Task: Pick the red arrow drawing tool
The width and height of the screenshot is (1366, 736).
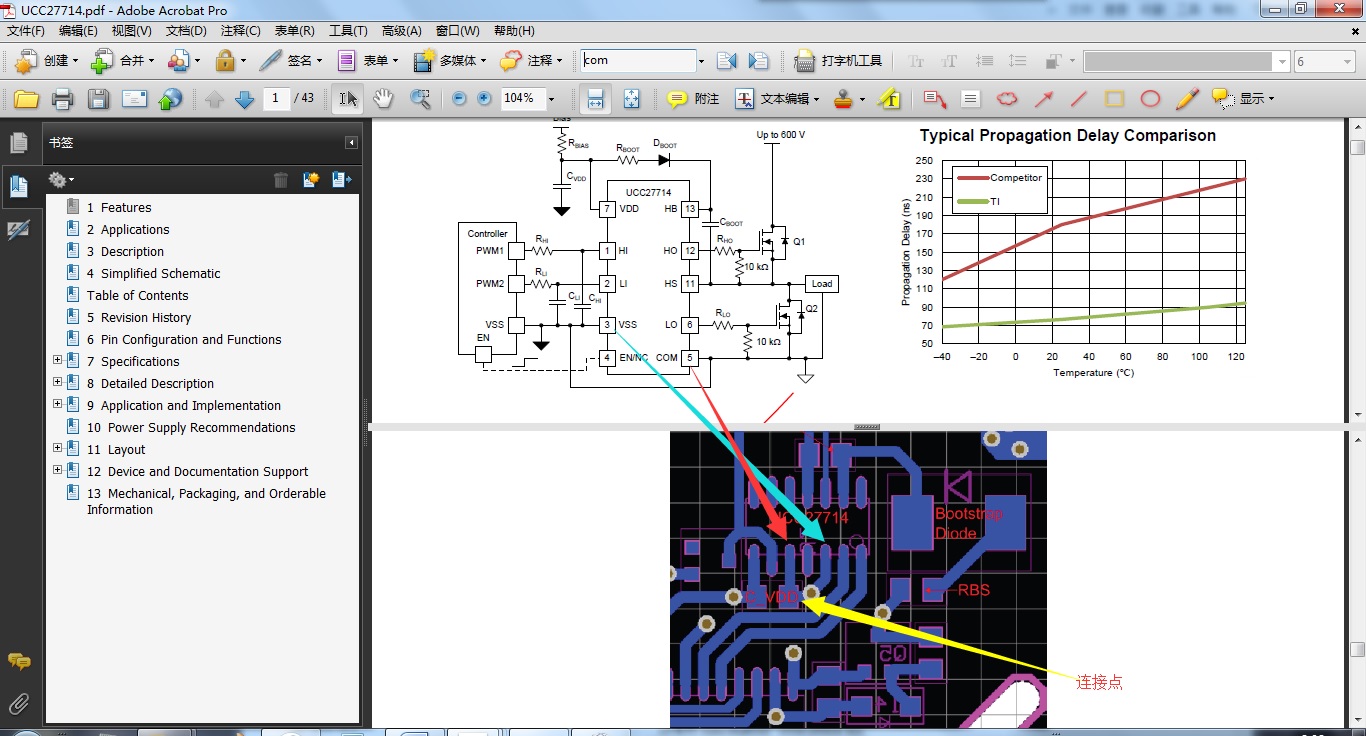Action: click(1043, 99)
